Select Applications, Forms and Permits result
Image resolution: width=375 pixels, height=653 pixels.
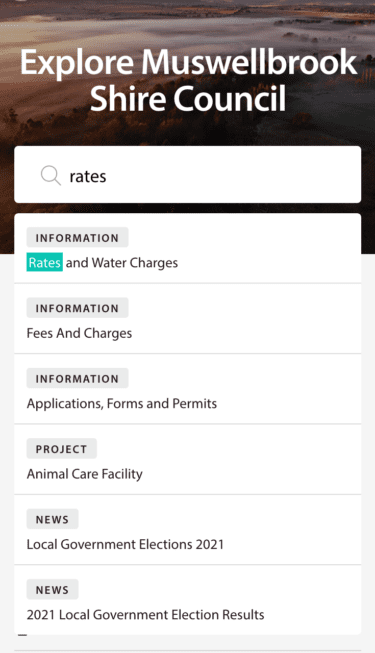pos(188,389)
